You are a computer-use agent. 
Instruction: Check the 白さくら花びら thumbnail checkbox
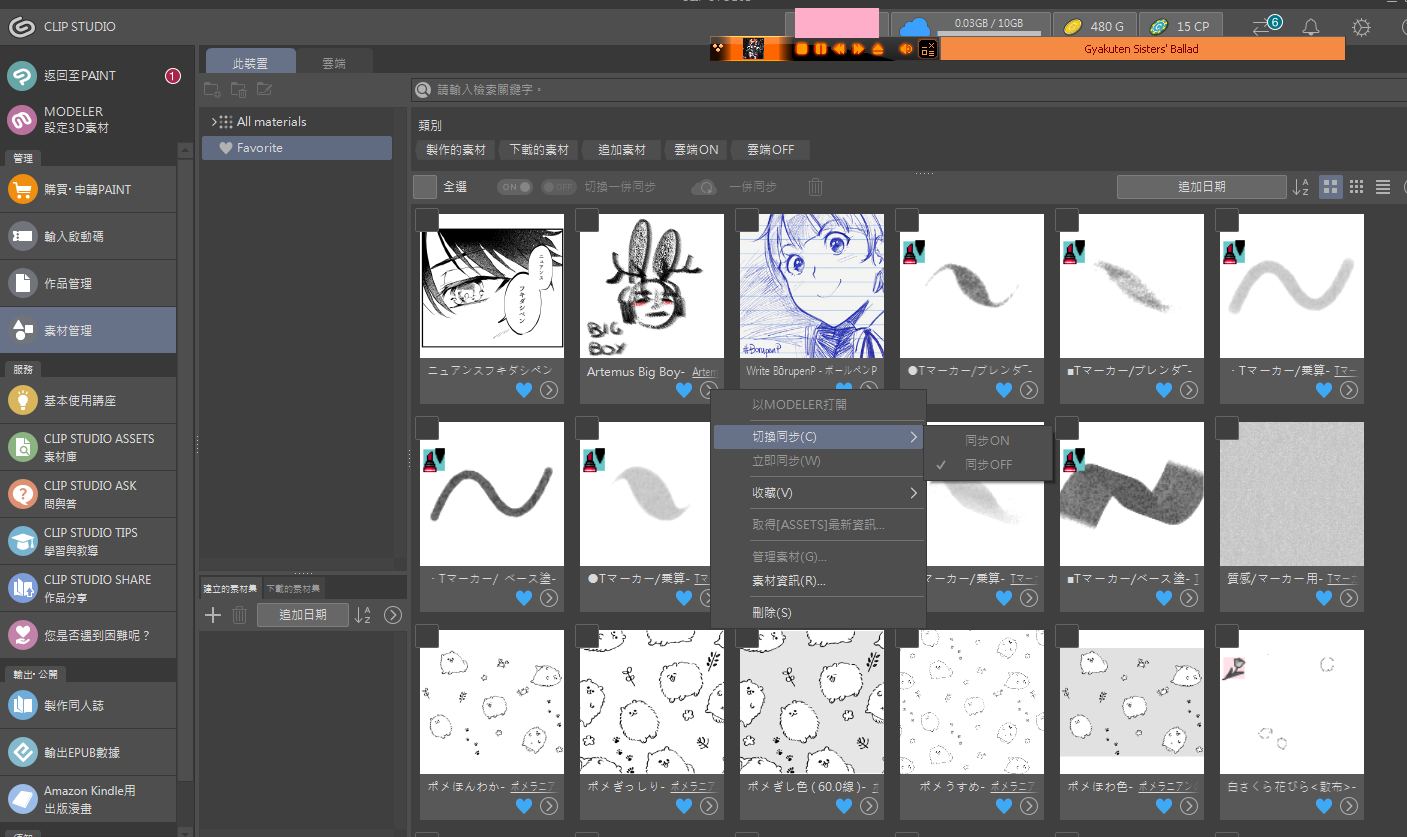coord(1227,636)
